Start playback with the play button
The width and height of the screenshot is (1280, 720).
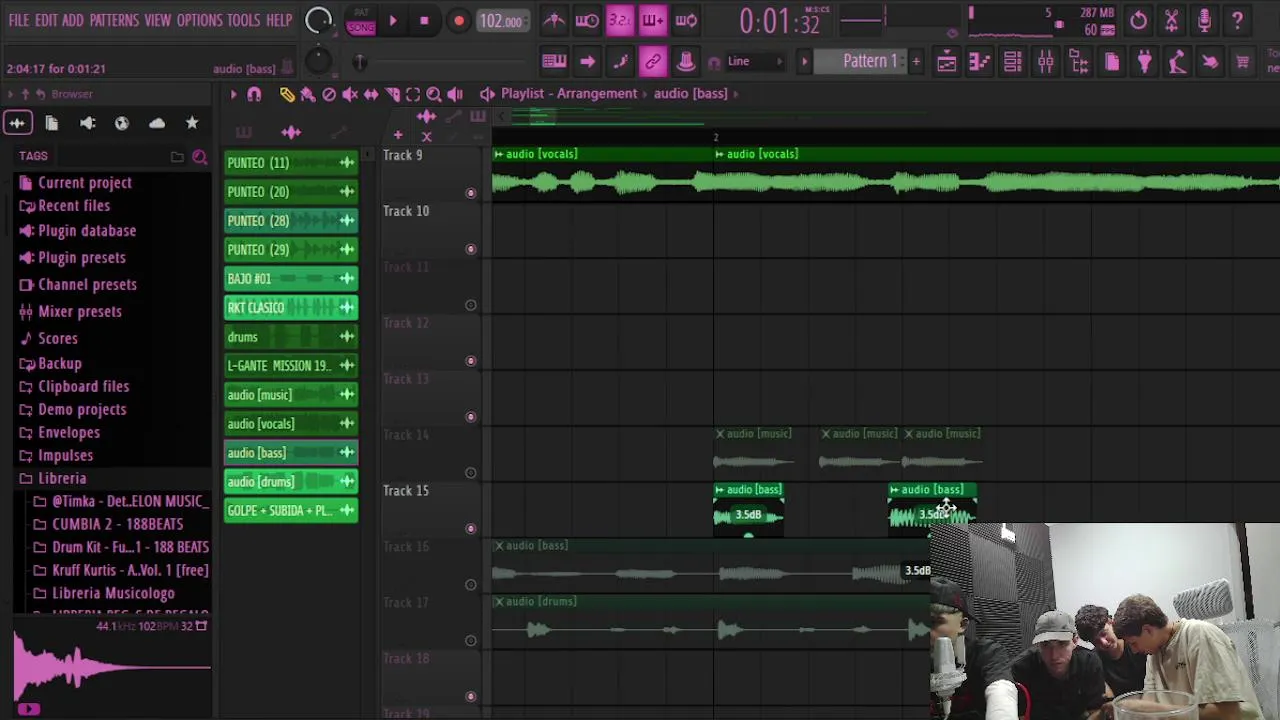click(x=392, y=21)
